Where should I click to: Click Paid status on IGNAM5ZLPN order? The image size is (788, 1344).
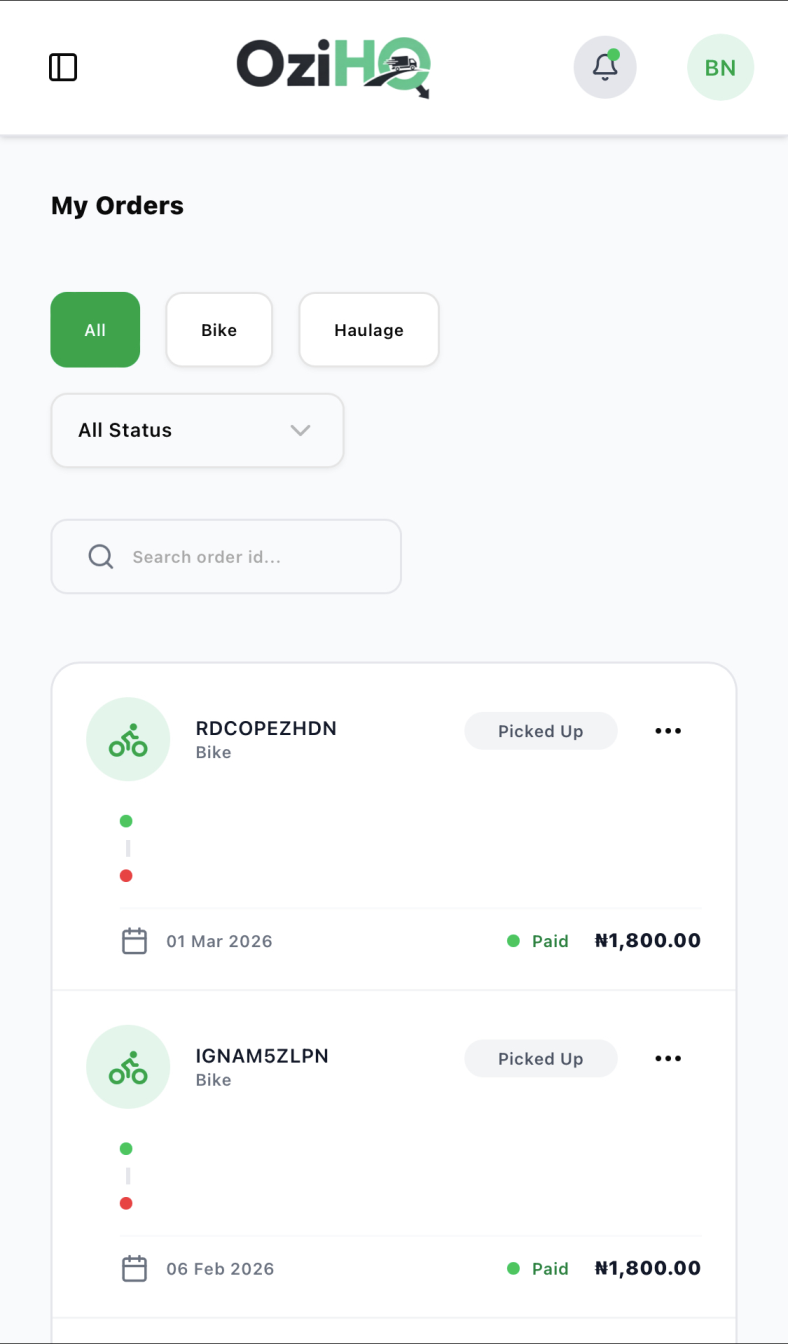[538, 1269]
